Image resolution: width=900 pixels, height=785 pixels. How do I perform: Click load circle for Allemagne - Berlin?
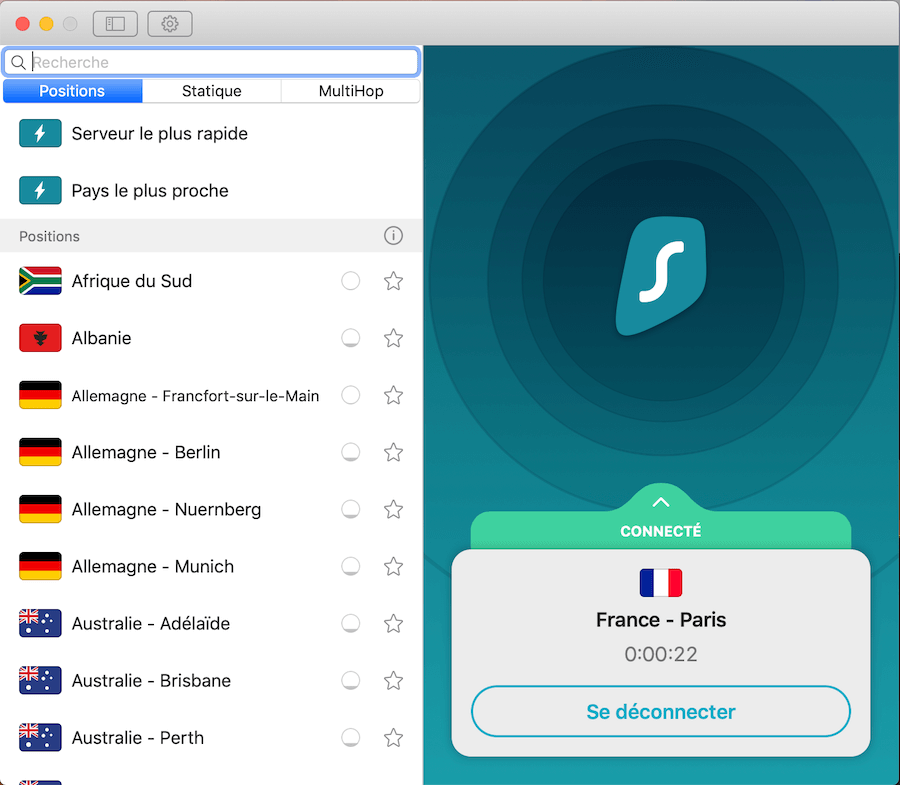point(351,452)
